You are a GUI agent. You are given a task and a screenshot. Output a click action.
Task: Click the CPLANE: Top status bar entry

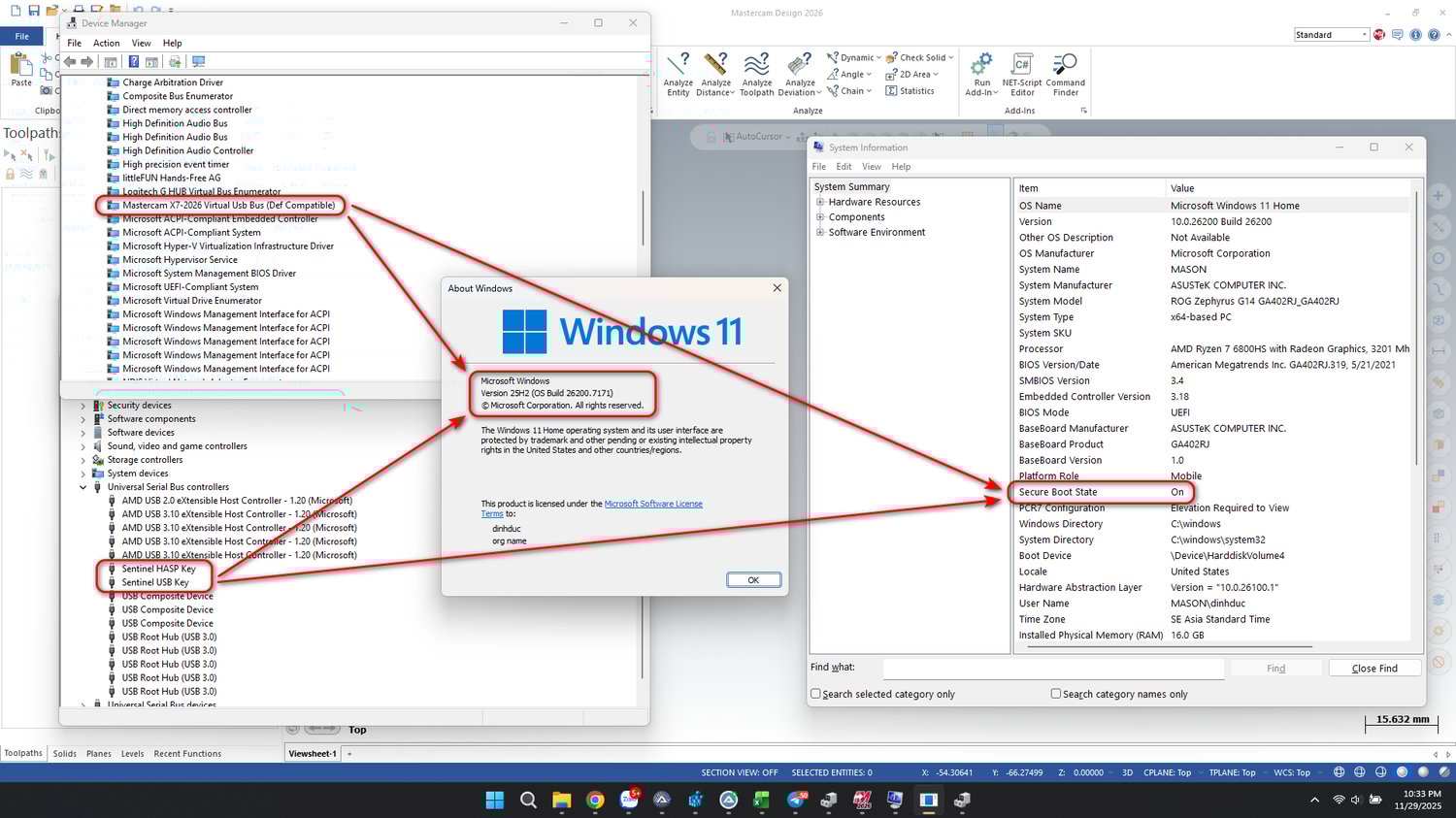click(1167, 772)
